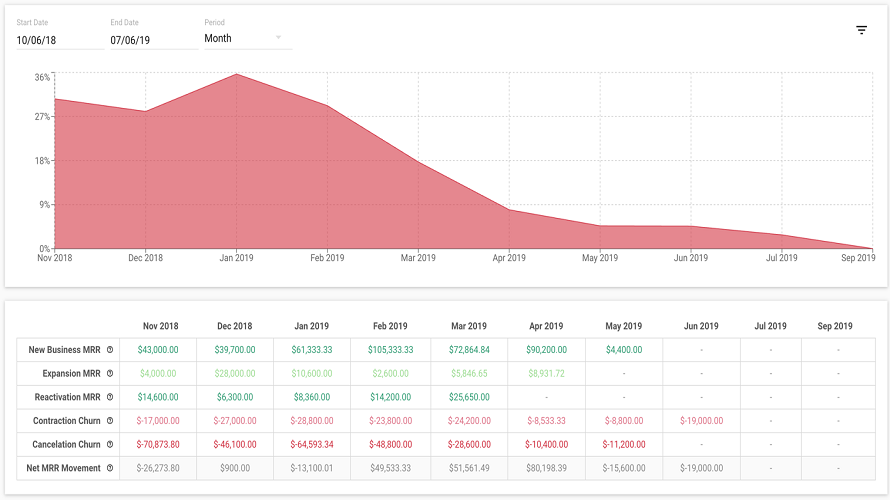This screenshot has height=500, width=890.
Task: Click the Jan 2019 peak on chart
Action: click(x=236, y=74)
